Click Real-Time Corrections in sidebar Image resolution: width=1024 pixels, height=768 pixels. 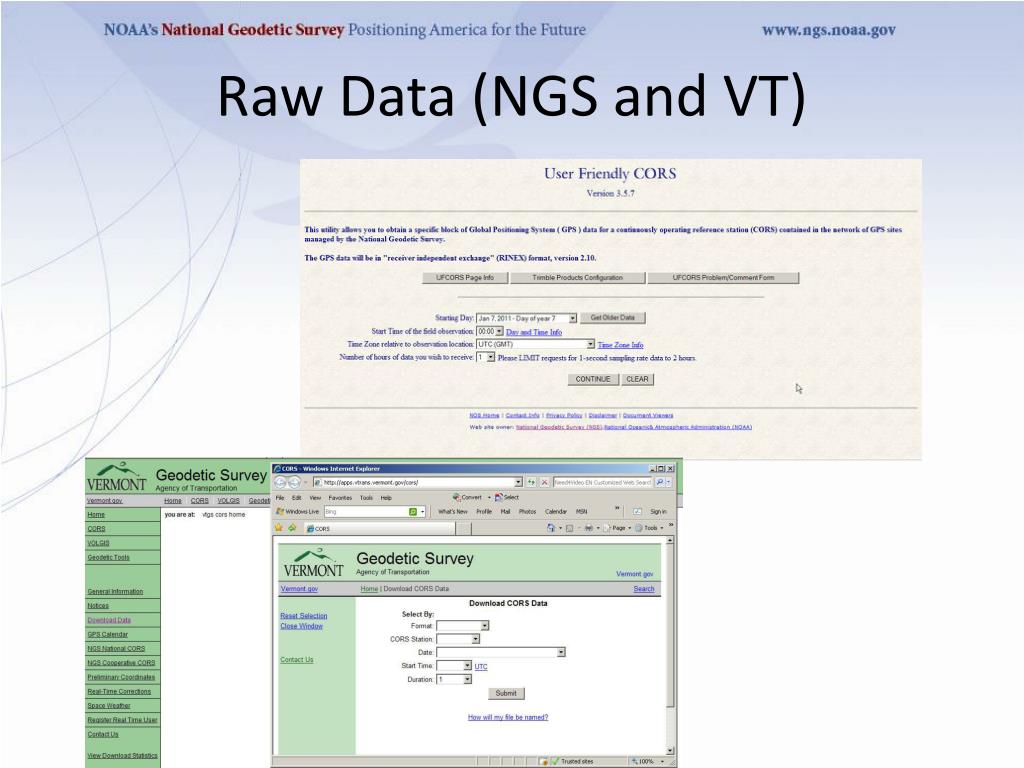click(x=120, y=691)
